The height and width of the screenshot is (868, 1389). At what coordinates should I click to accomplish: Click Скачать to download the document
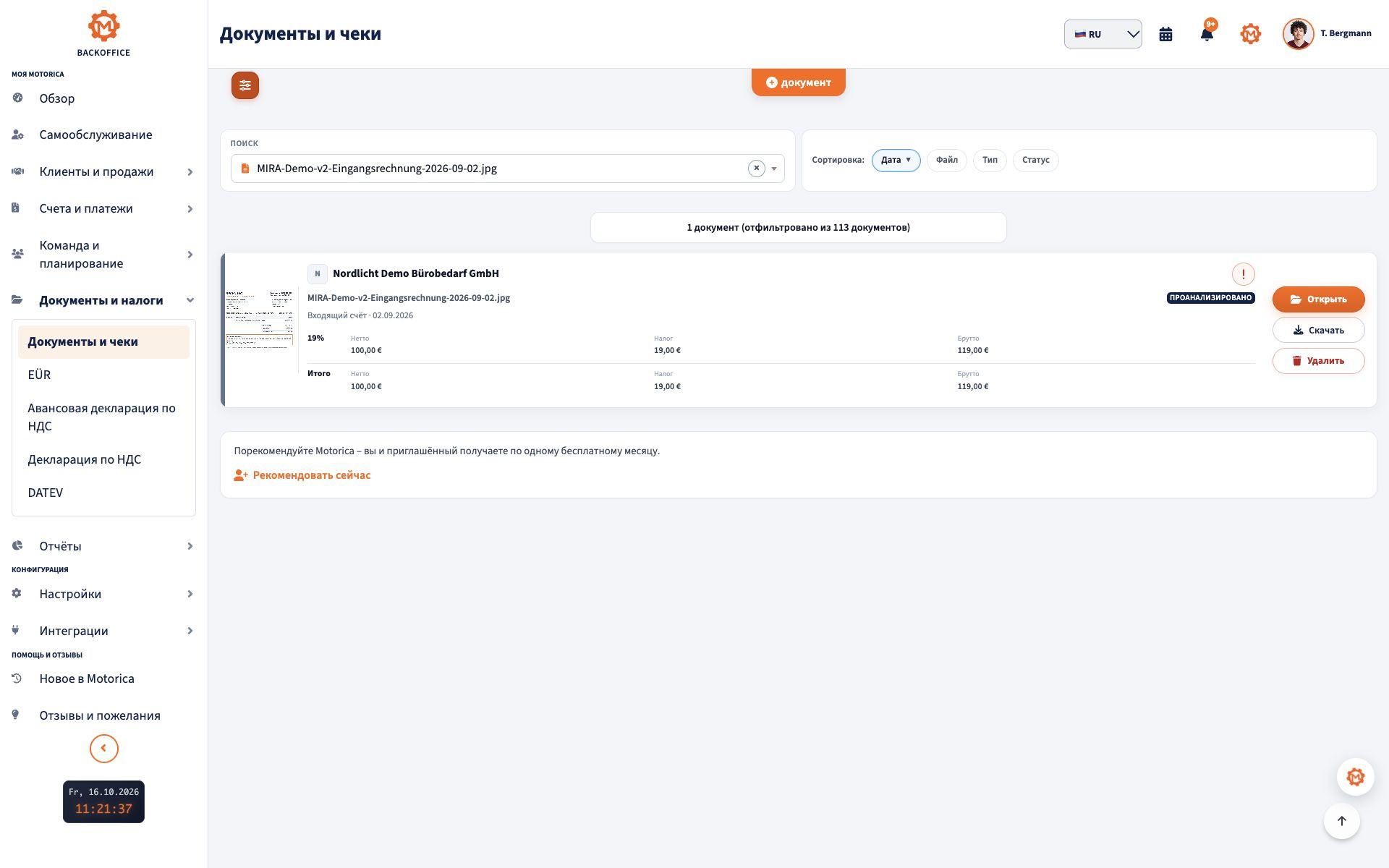point(1318,330)
